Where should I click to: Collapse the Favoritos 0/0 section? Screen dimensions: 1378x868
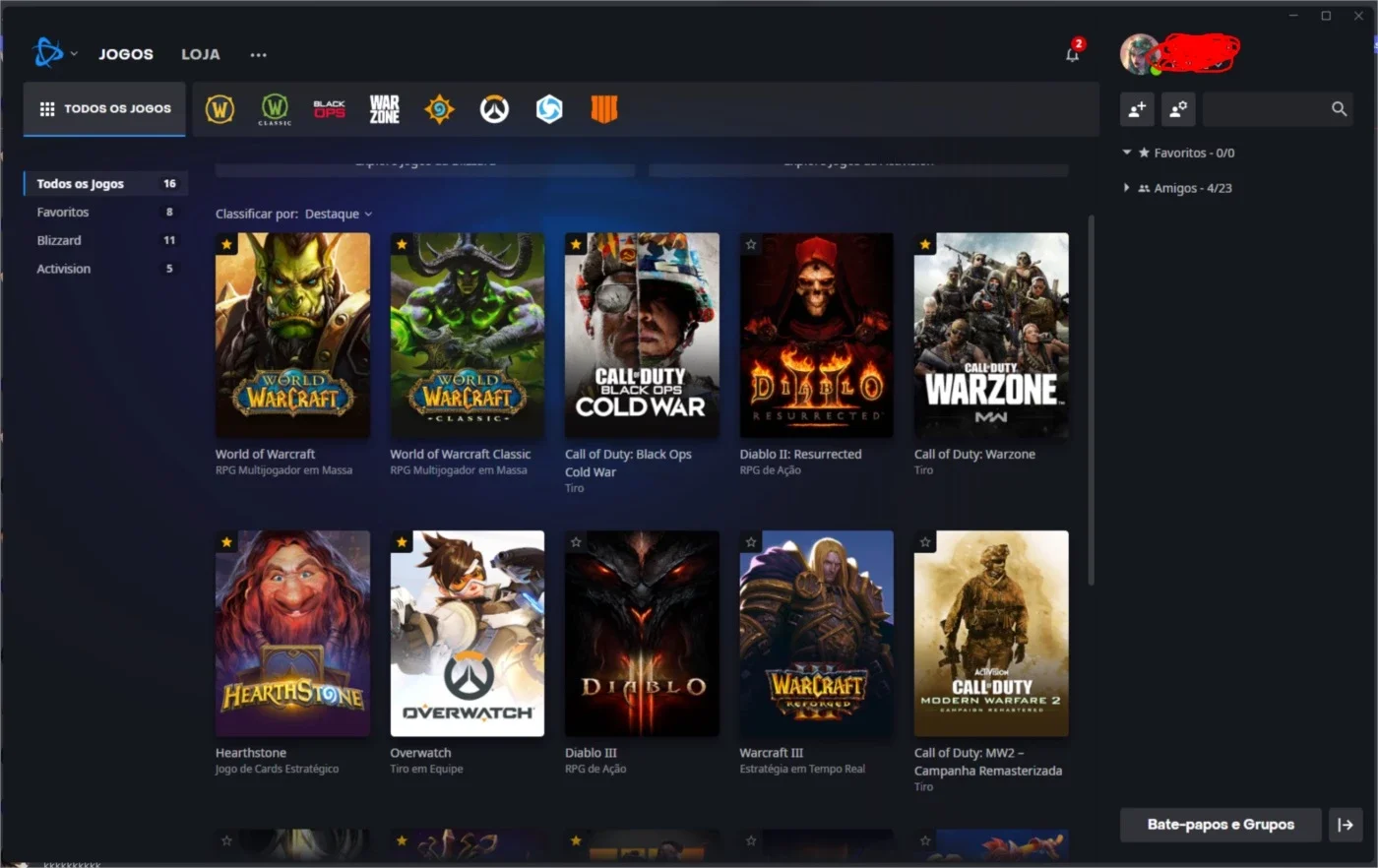[x=1127, y=153]
